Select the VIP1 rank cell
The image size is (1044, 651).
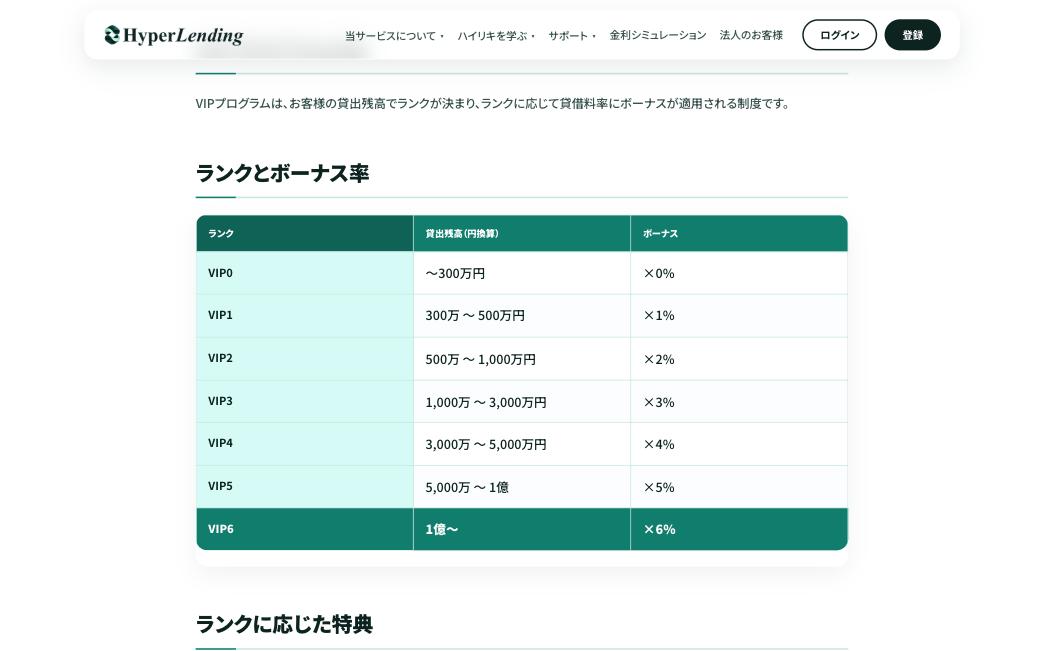coord(305,316)
